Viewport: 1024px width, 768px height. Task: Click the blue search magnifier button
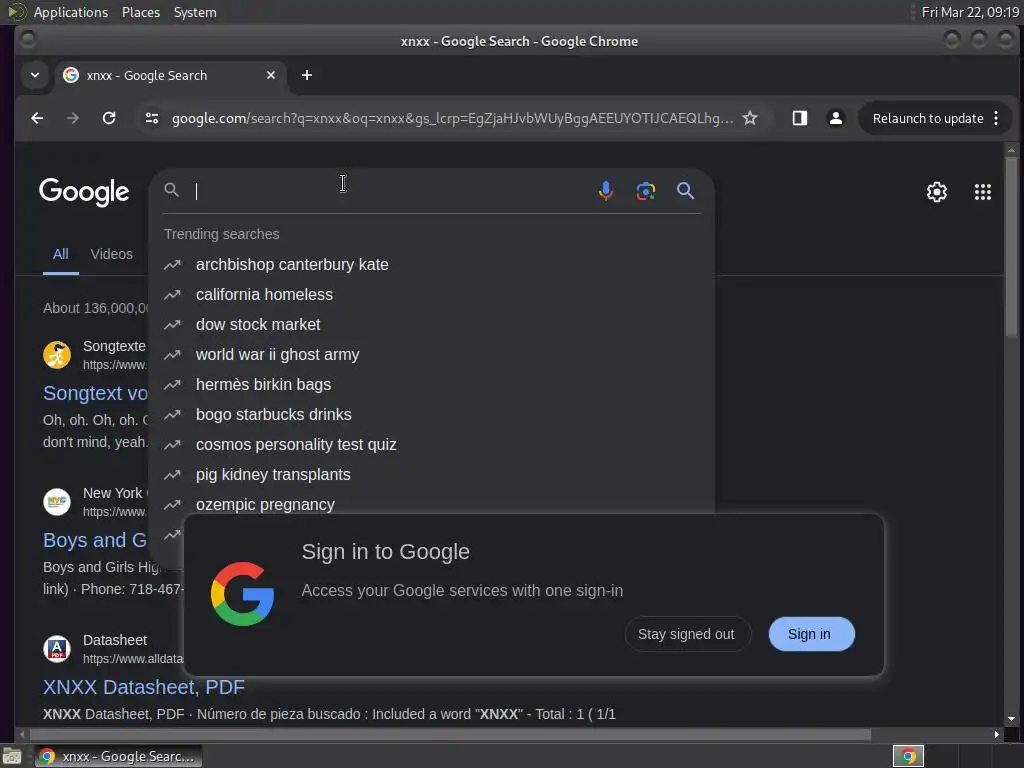(x=685, y=191)
